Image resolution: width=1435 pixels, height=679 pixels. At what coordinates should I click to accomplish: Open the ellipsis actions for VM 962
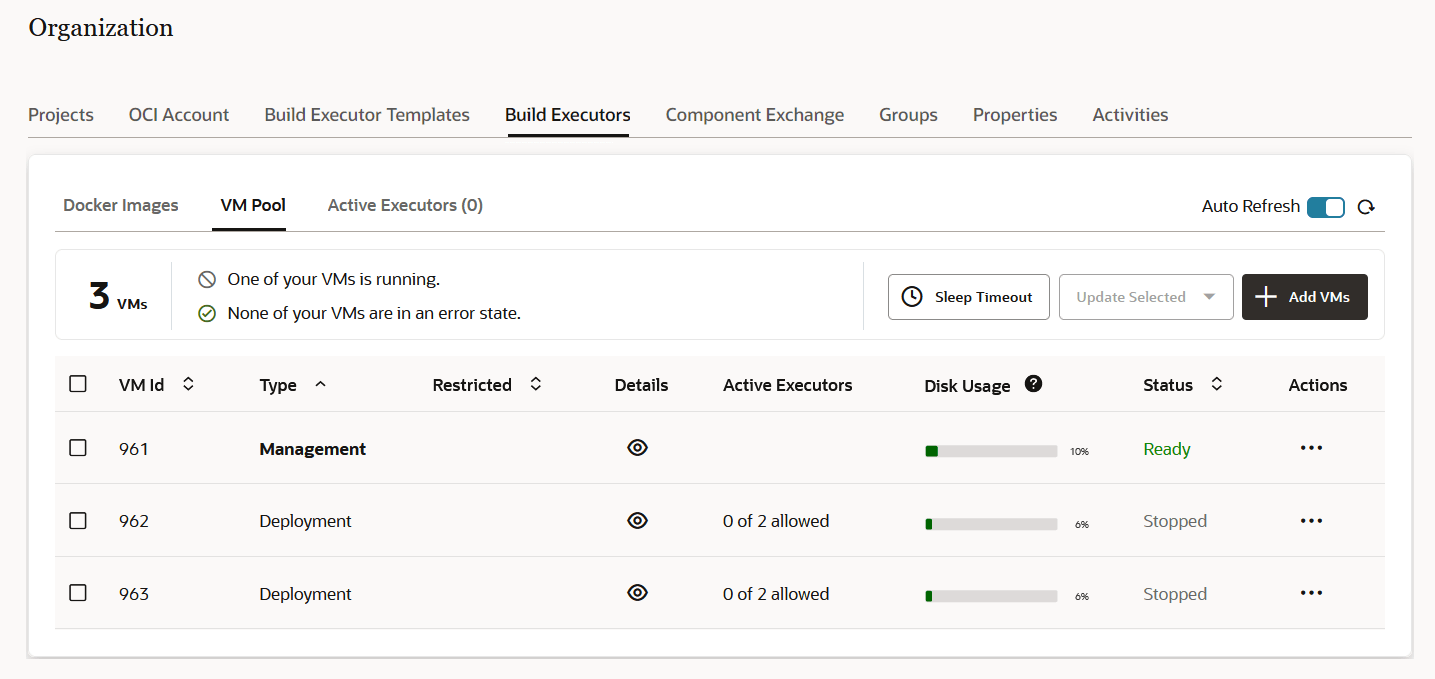[x=1311, y=520]
